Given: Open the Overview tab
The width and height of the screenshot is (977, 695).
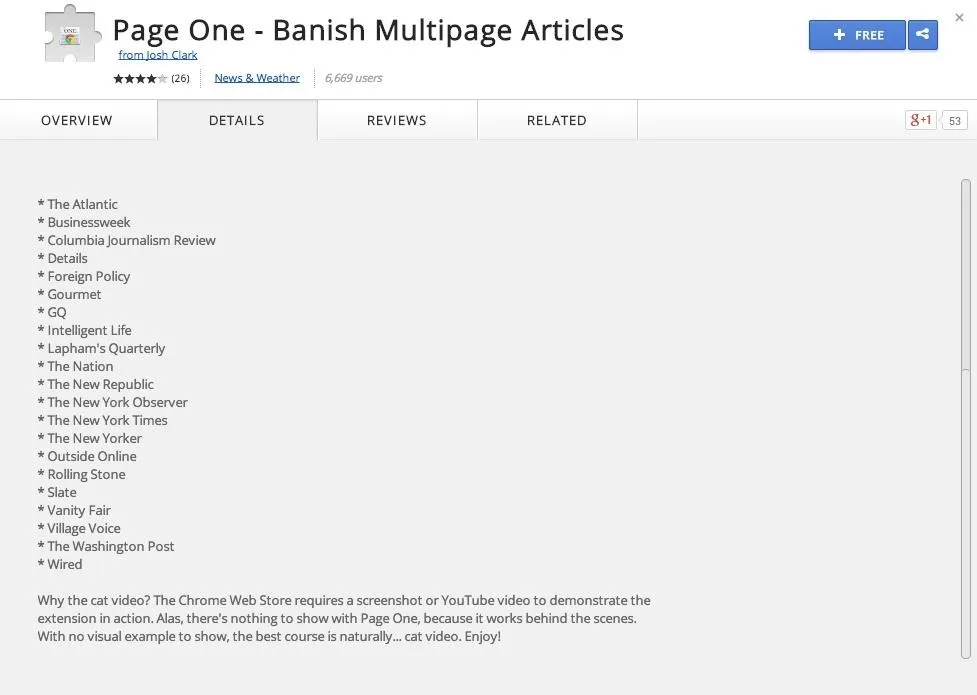Looking at the screenshot, I should tap(77, 120).
